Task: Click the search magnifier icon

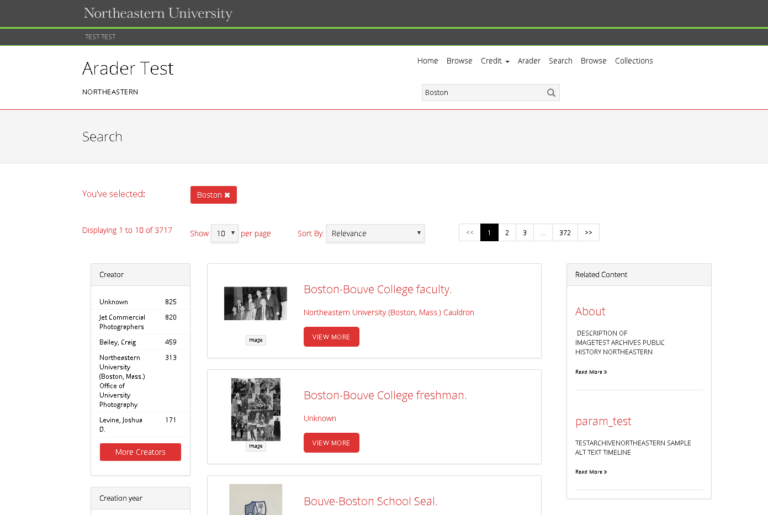Action: (x=550, y=92)
